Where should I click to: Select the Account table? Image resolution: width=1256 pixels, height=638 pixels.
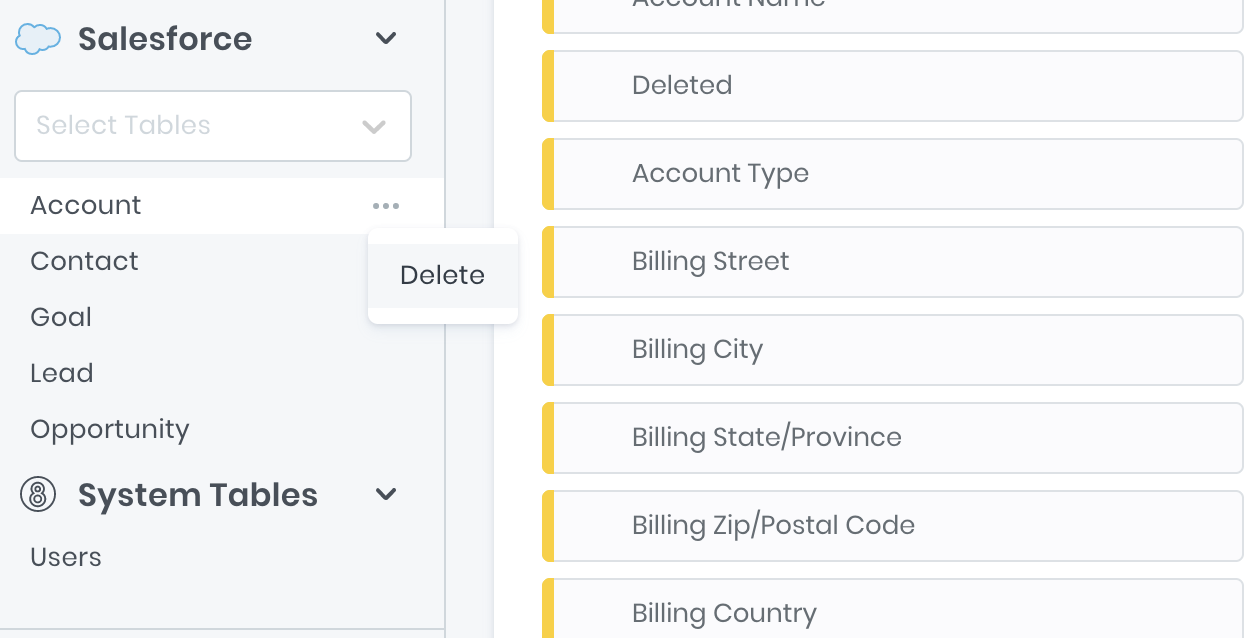coord(86,206)
